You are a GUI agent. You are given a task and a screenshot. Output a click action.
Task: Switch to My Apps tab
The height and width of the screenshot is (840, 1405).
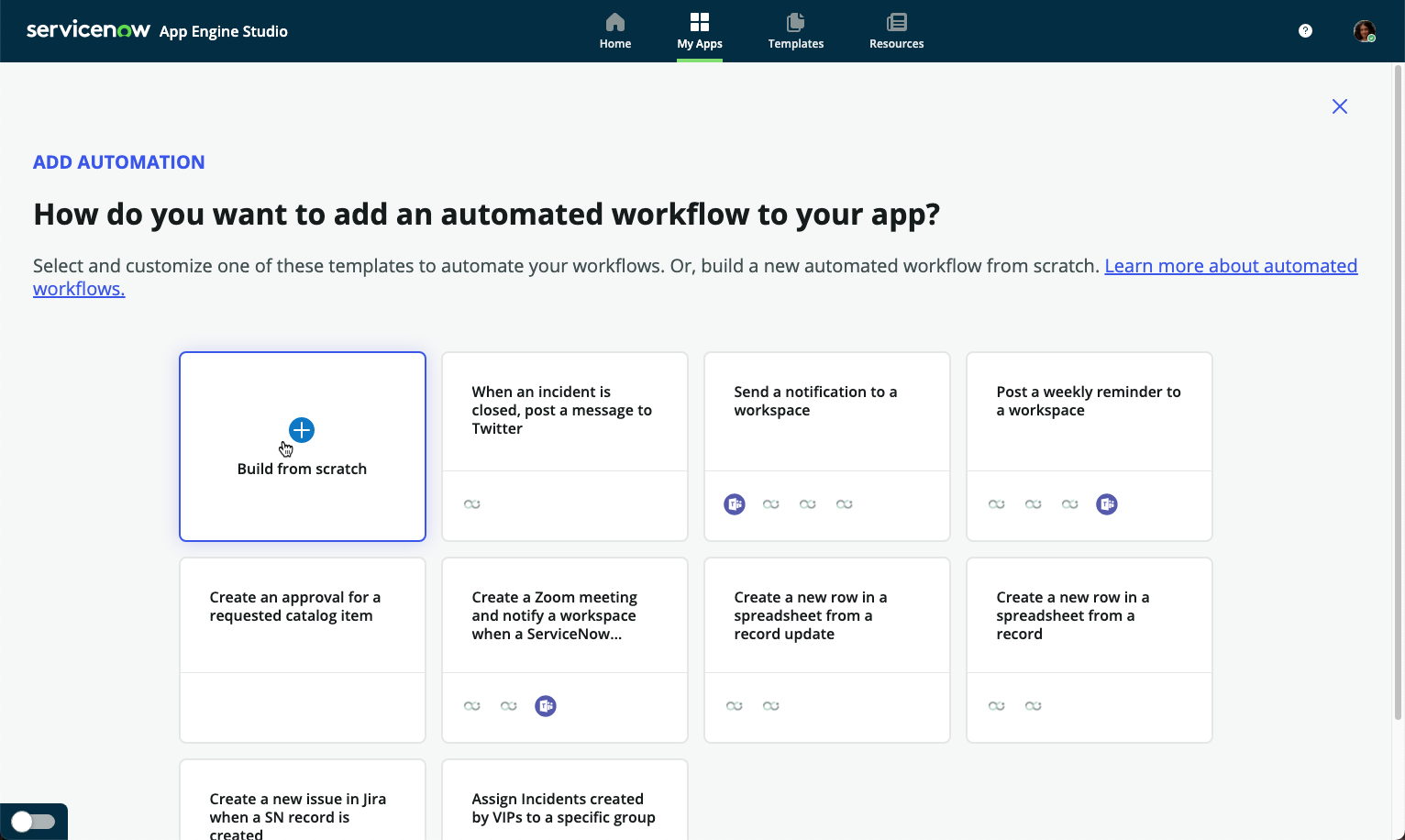point(700,31)
